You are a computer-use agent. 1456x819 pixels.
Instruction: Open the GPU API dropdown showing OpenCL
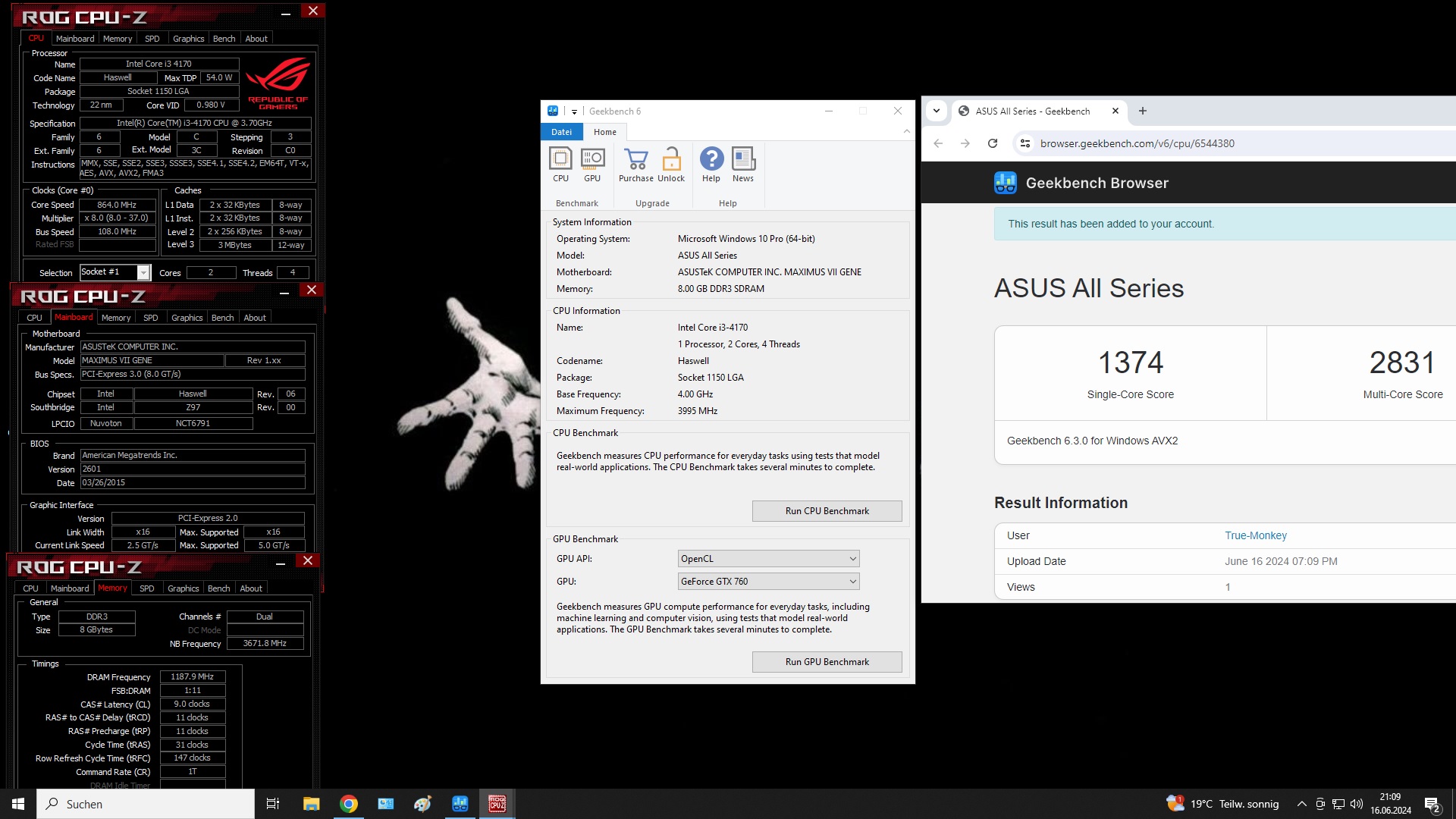click(x=768, y=559)
